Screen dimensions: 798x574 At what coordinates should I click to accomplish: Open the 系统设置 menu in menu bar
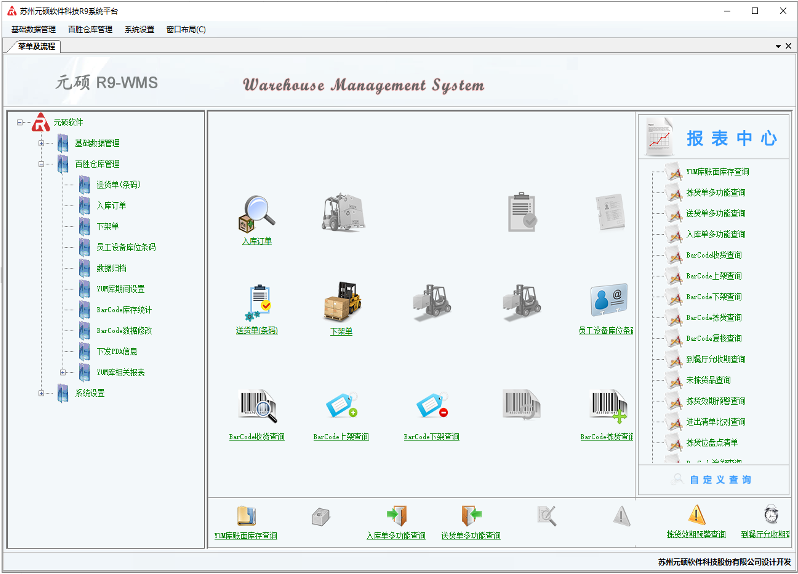point(139,29)
